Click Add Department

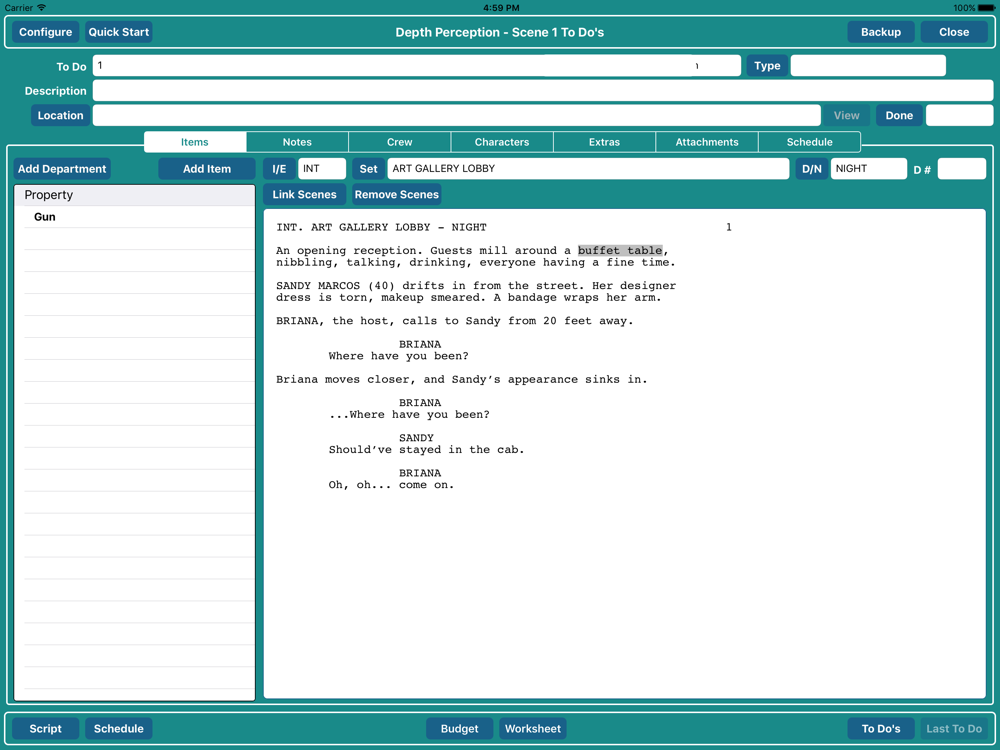click(x=62, y=169)
